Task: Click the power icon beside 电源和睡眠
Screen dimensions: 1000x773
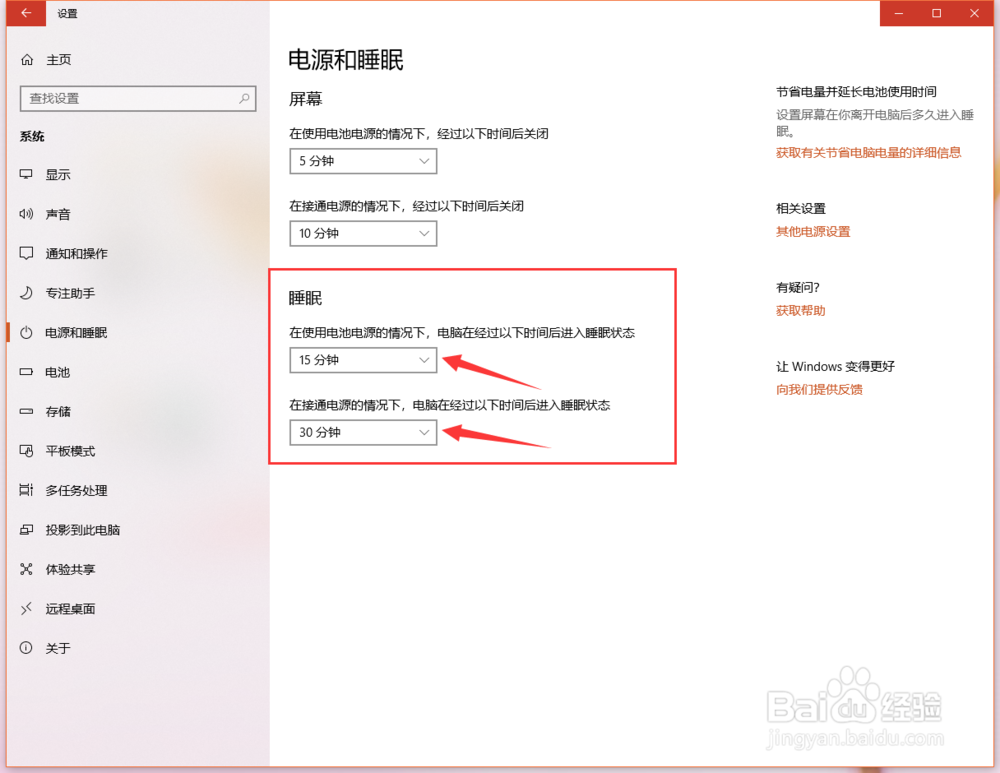Action: (x=26, y=332)
